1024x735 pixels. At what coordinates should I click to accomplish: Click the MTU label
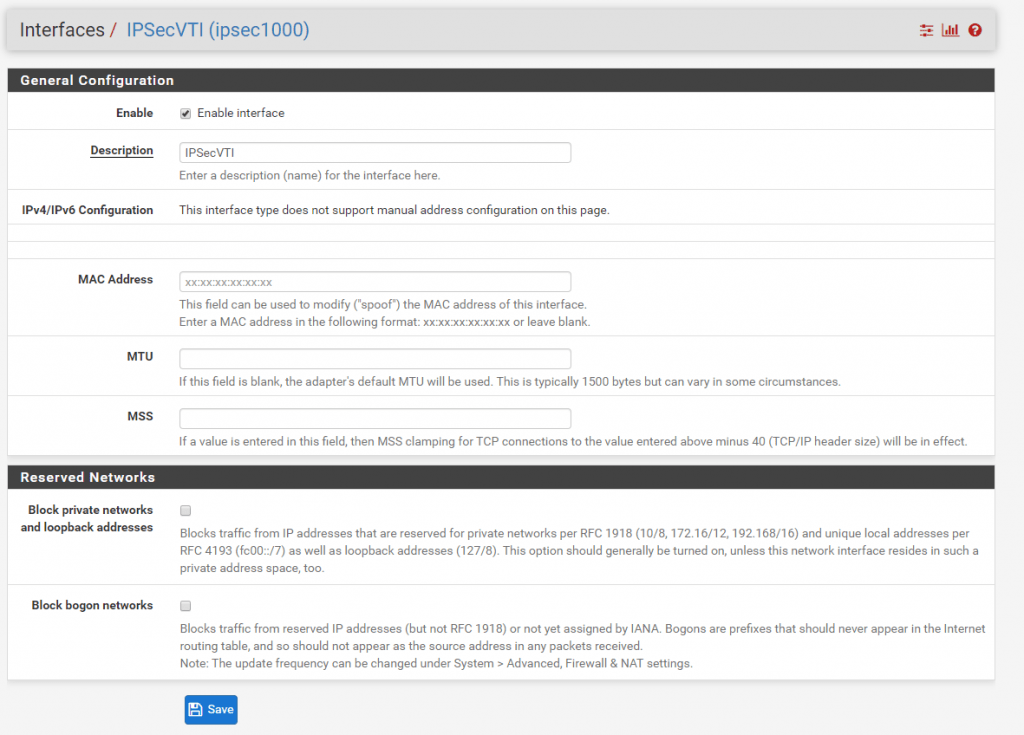[140, 356]
